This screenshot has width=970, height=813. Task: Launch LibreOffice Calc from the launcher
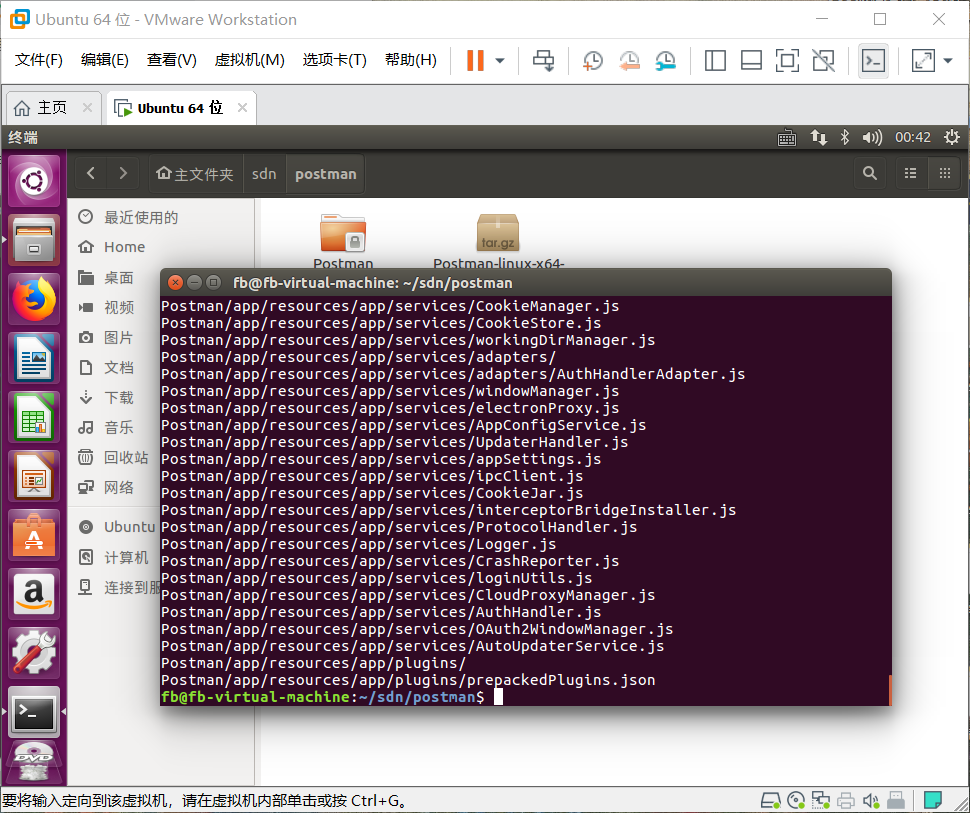[x=34, y=417]
